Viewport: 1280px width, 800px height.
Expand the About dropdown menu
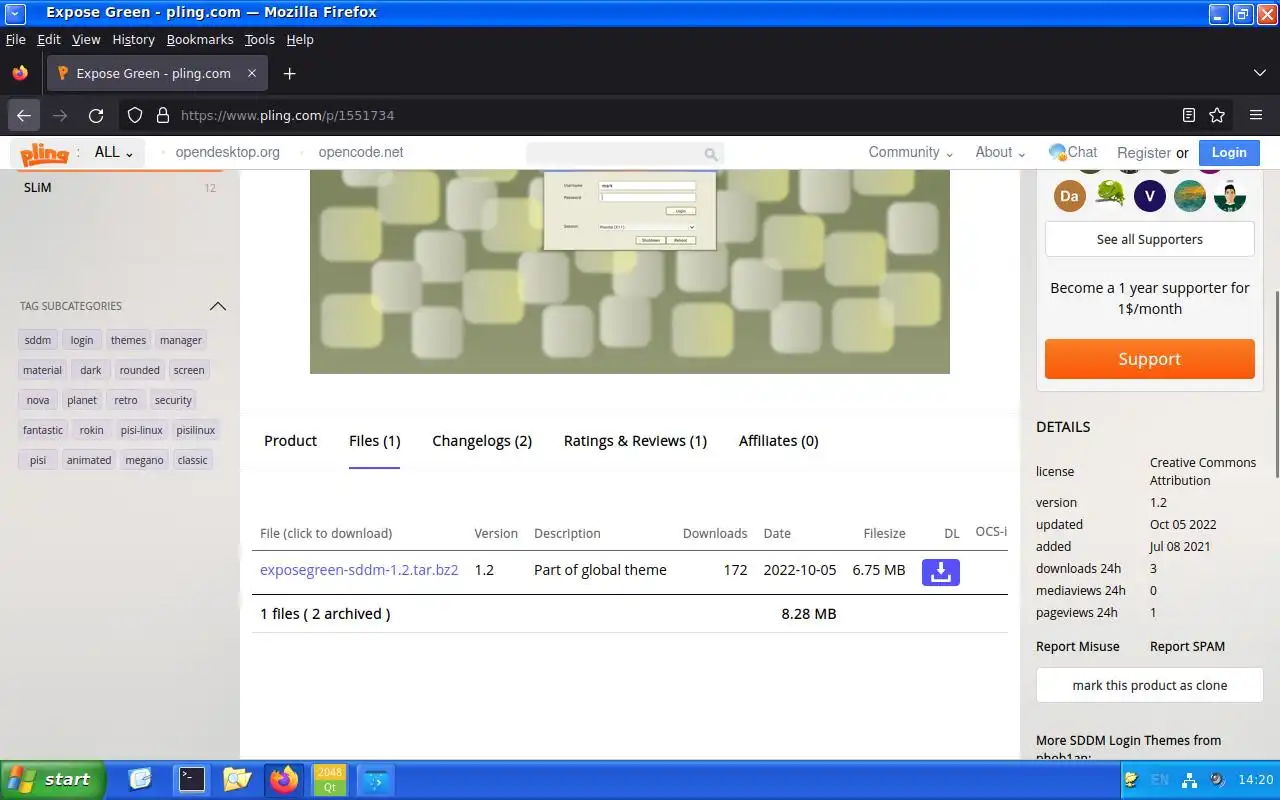[x=1001, y=152]
